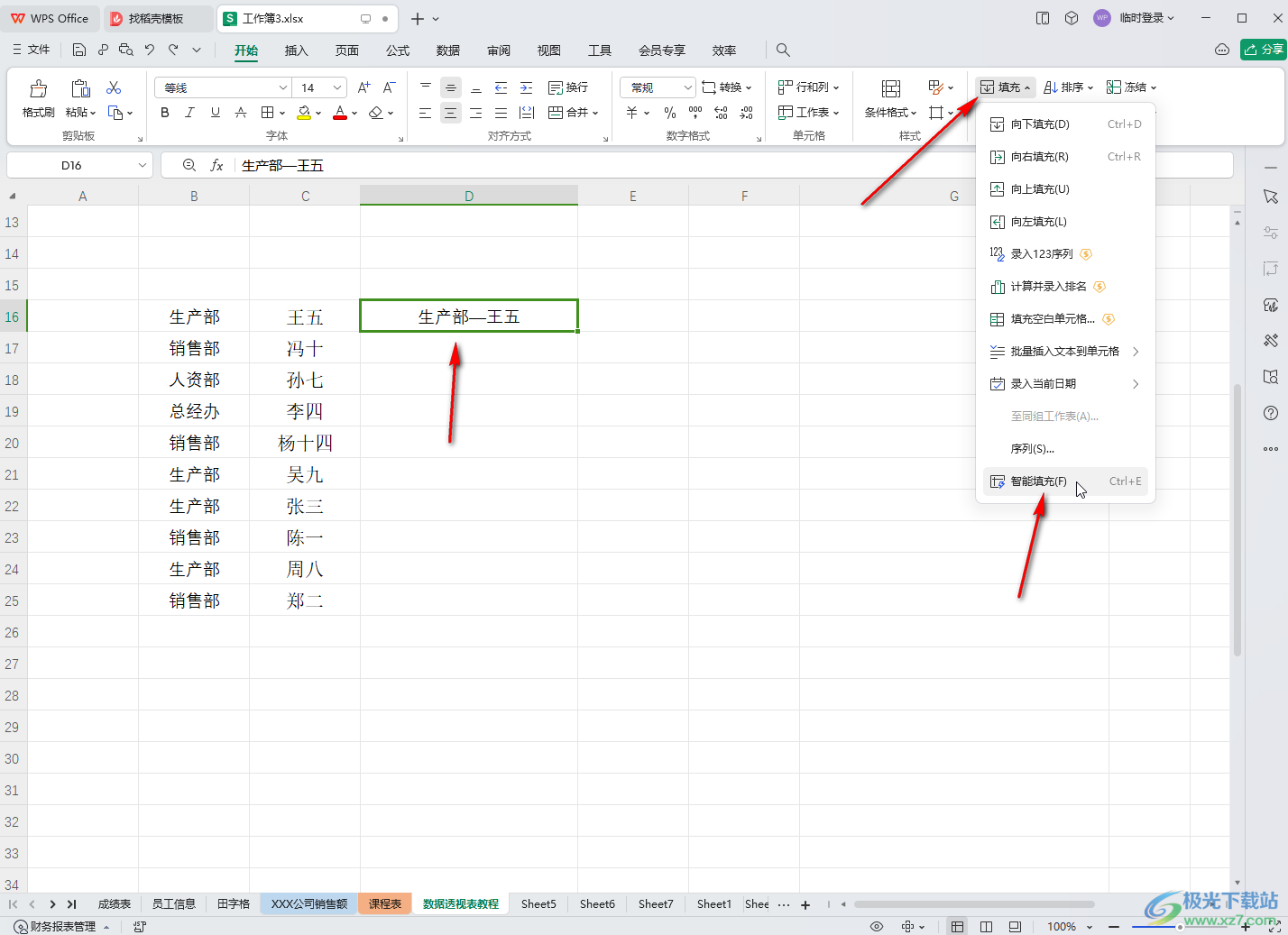
Task: Click the help question mark sidebar icon
Action: coord(1271,413)
